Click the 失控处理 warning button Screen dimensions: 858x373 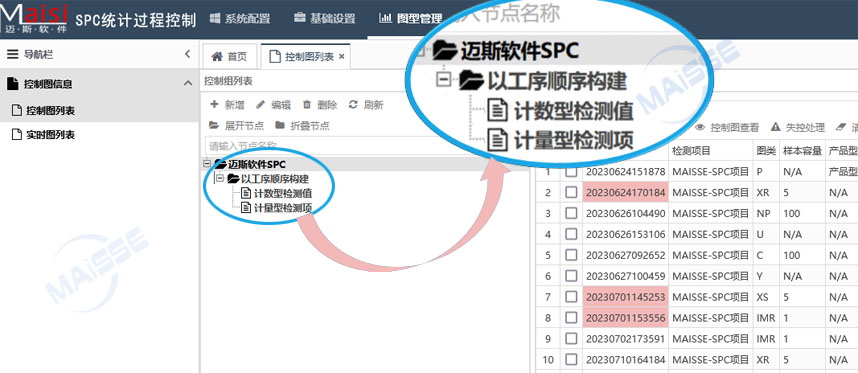click(798, 127)
